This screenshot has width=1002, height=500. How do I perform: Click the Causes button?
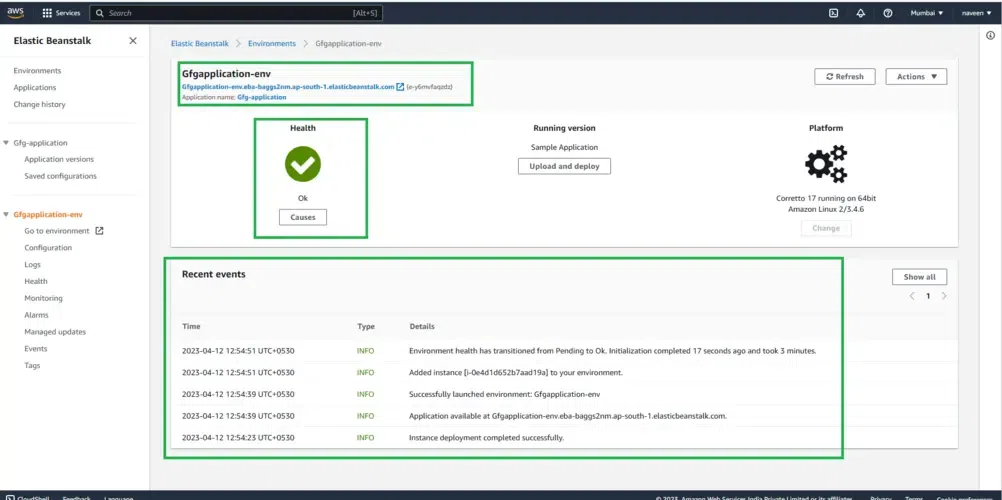click(303, 217)
